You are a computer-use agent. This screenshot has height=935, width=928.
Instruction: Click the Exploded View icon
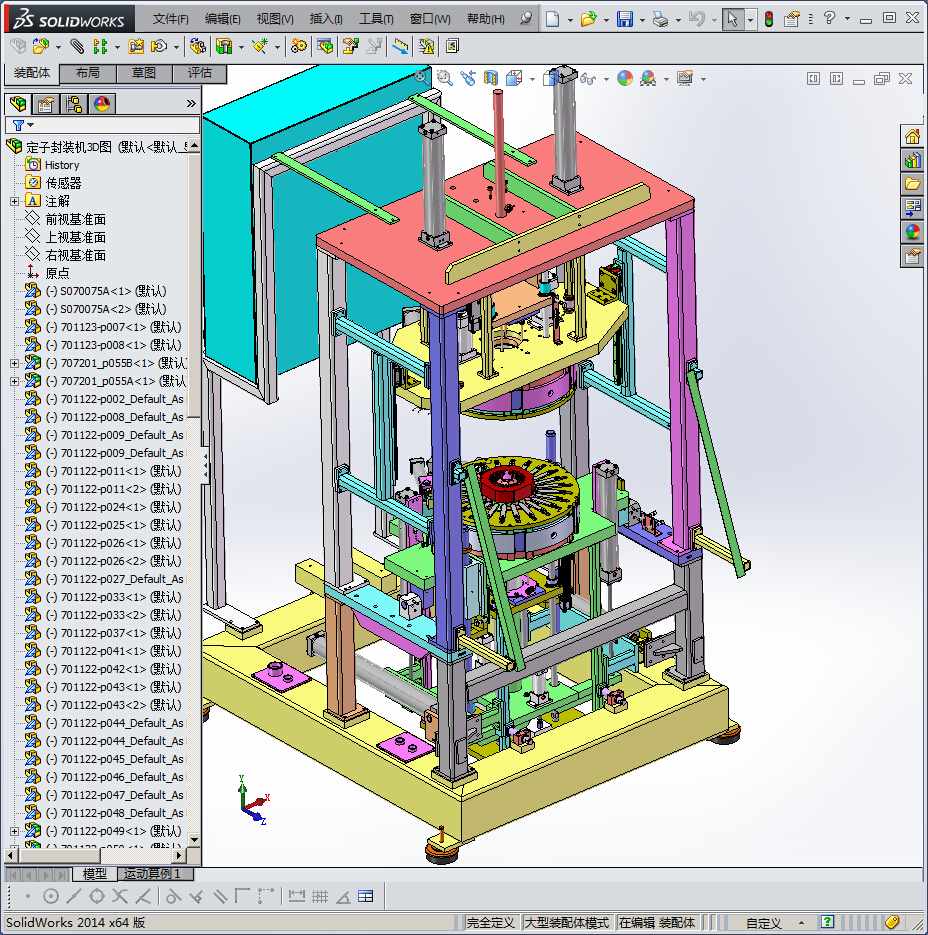coord(351,46)
